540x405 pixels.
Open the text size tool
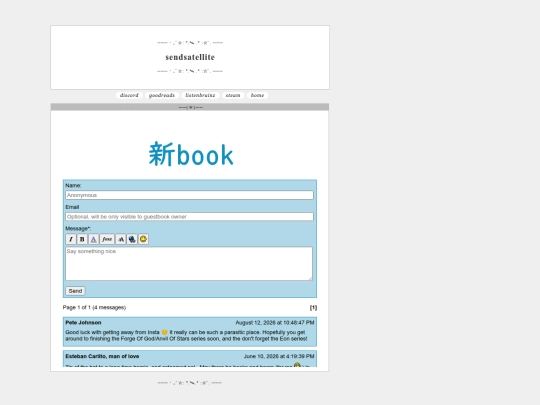pyautogui.click(x=121, y=239)
